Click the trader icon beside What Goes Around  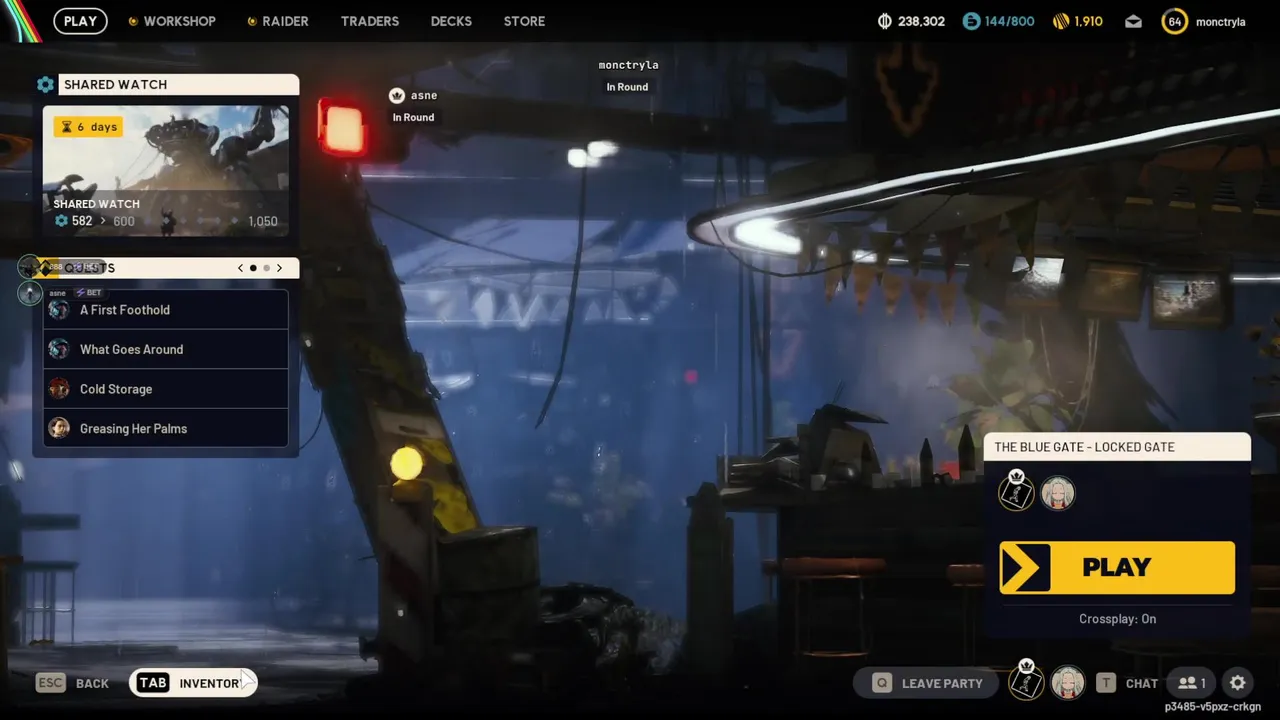59,349
